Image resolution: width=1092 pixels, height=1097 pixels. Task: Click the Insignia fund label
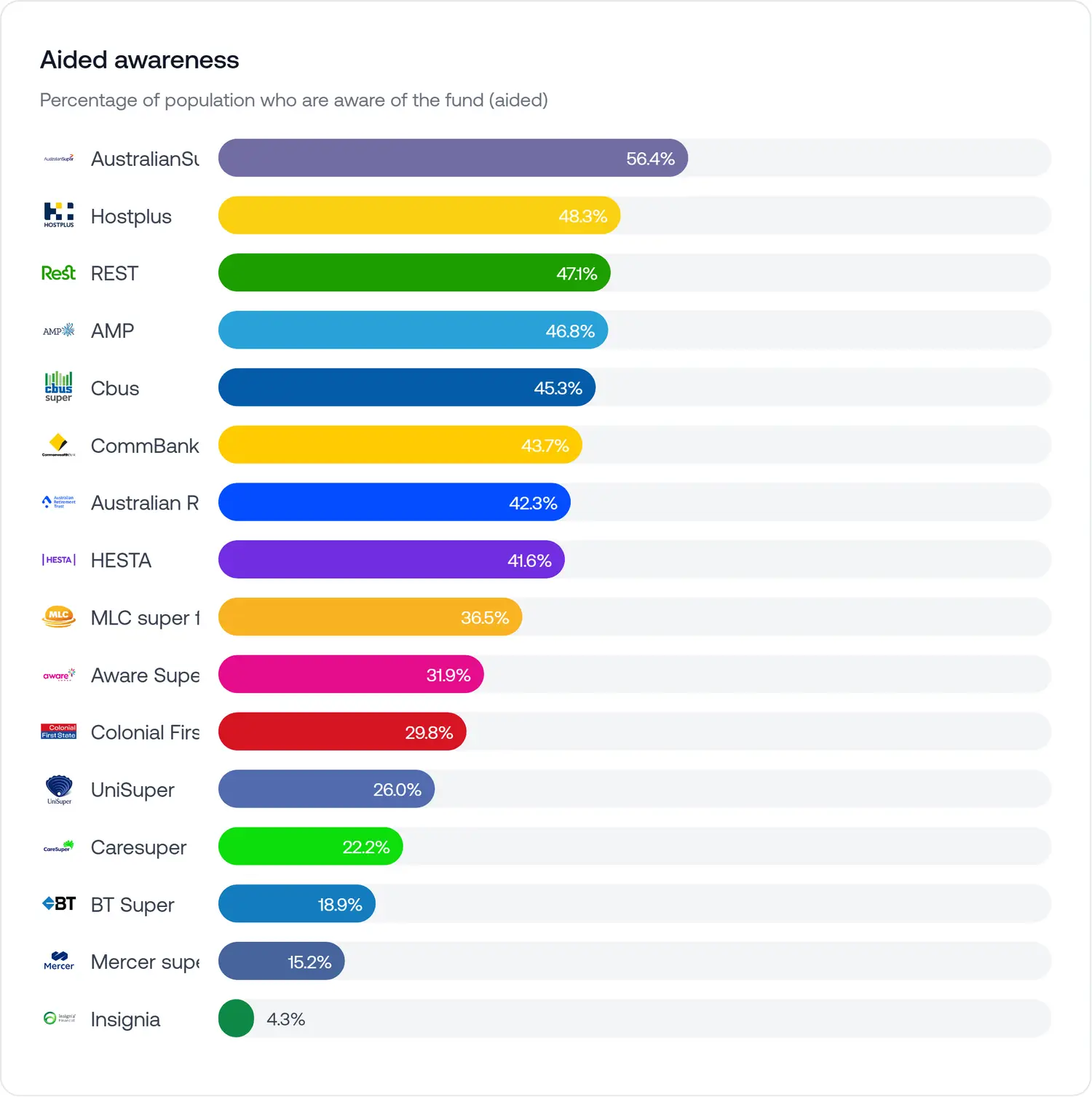point(125,1019)
